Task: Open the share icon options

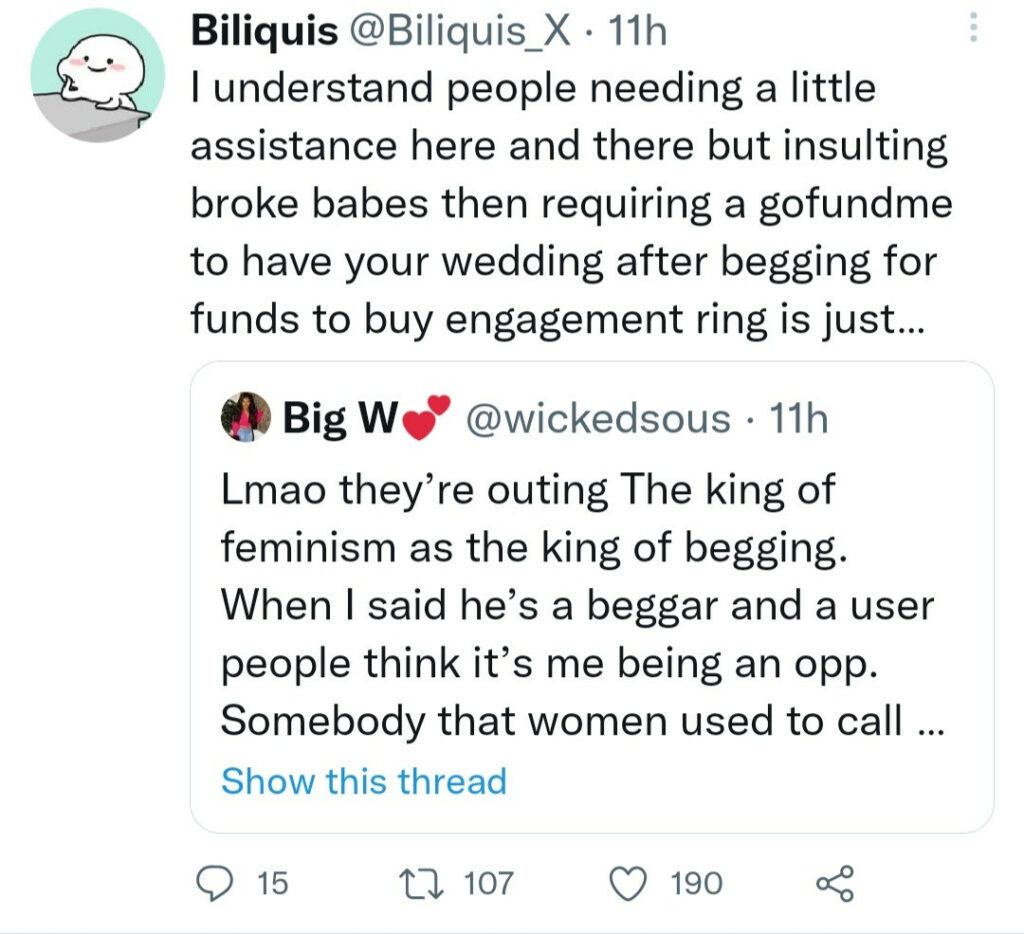Action: click(x=835, y=884)
